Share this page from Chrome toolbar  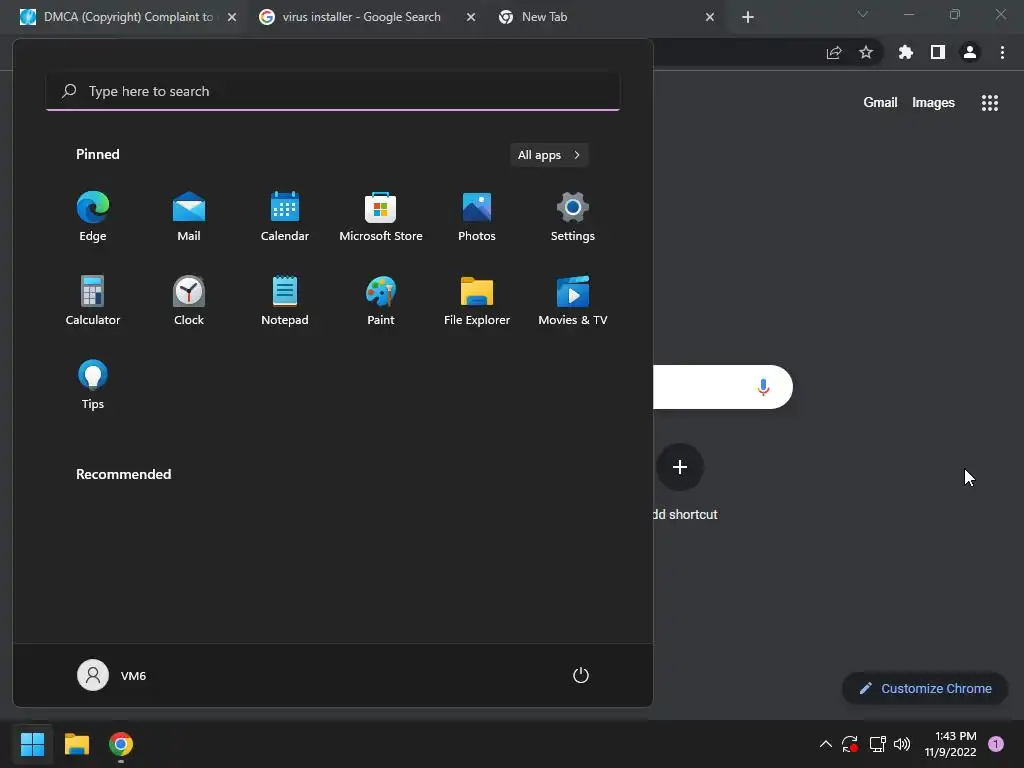point(834,52)
